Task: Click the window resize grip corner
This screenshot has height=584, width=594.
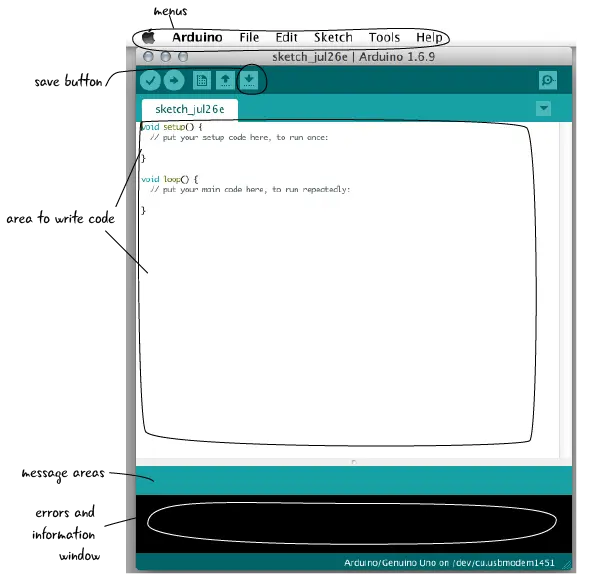Action: pos(566,565)
